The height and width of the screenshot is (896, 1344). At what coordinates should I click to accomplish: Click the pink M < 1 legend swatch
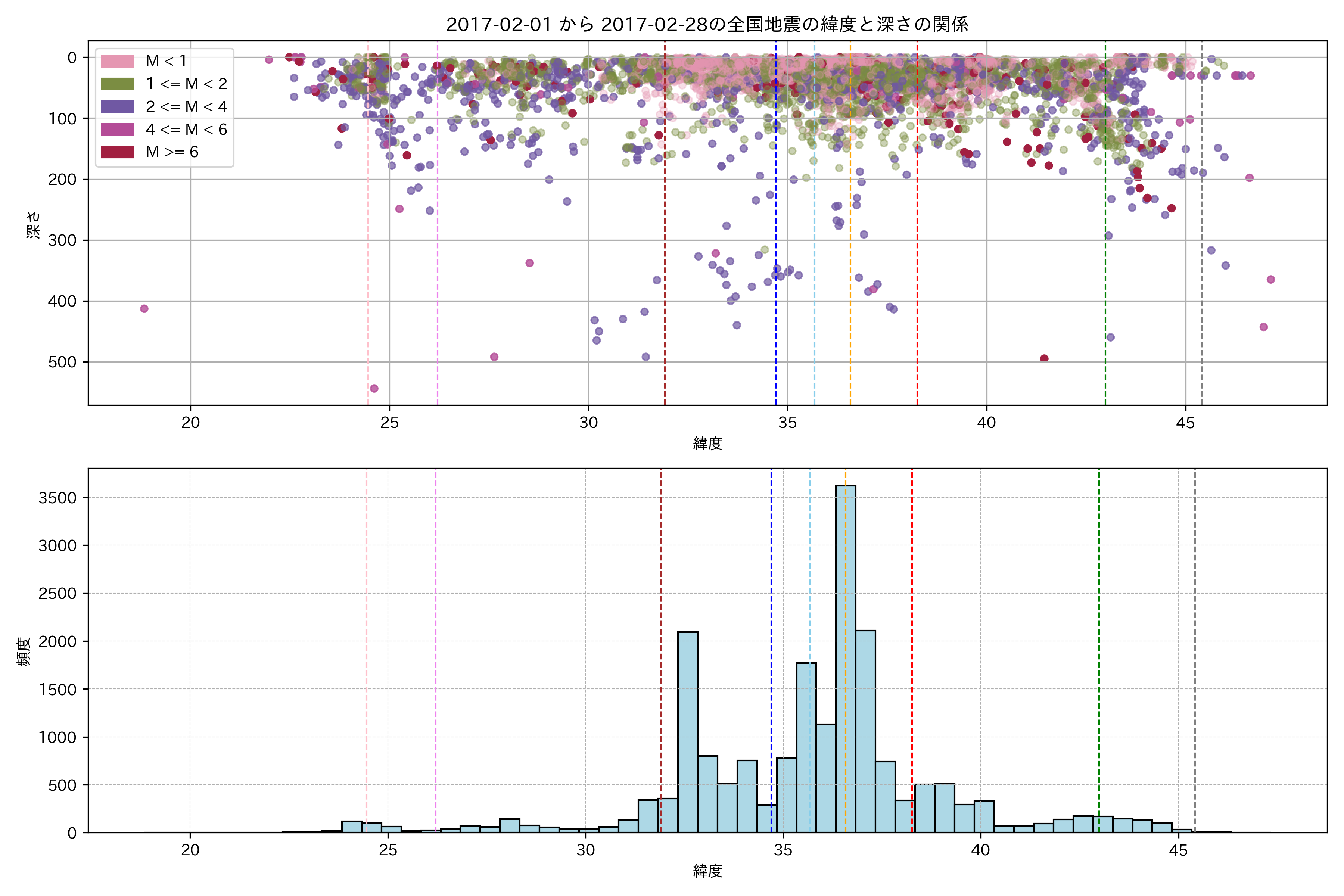coord(117,61)
